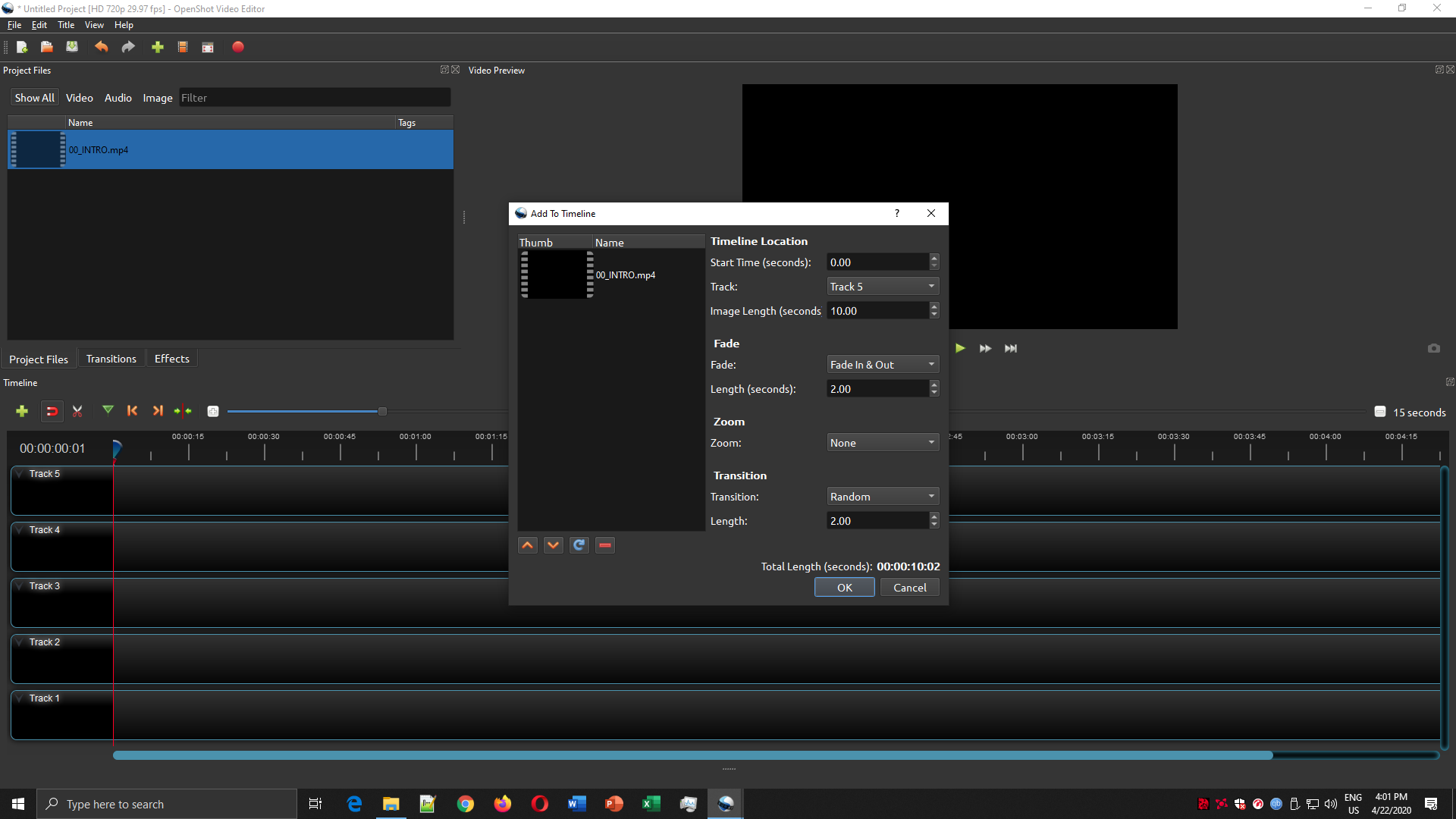Click the Import Files green plus icon
The width and height of the screenshot is (1456, 819).
(157, 47)
